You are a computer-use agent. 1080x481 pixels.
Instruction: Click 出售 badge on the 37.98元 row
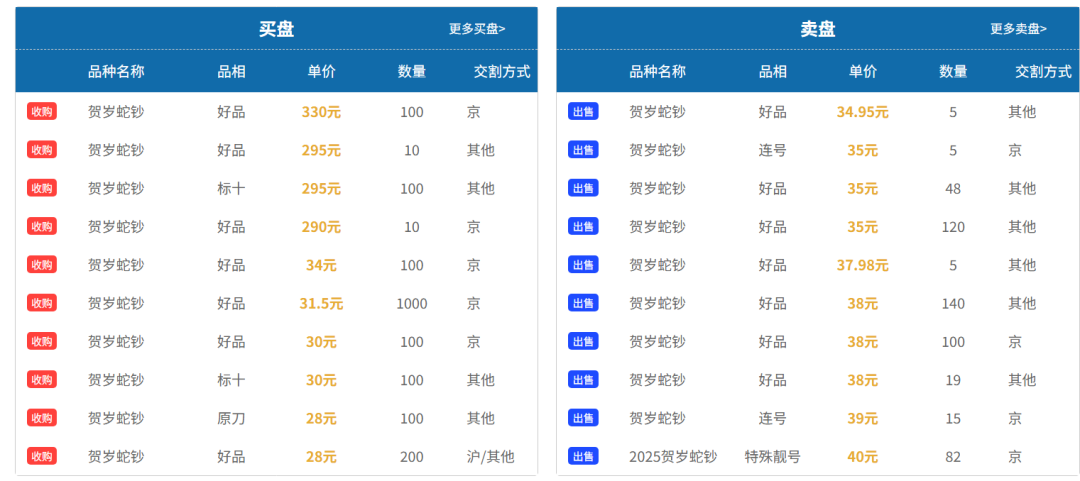pyautogui.click(x=583, y=265)
